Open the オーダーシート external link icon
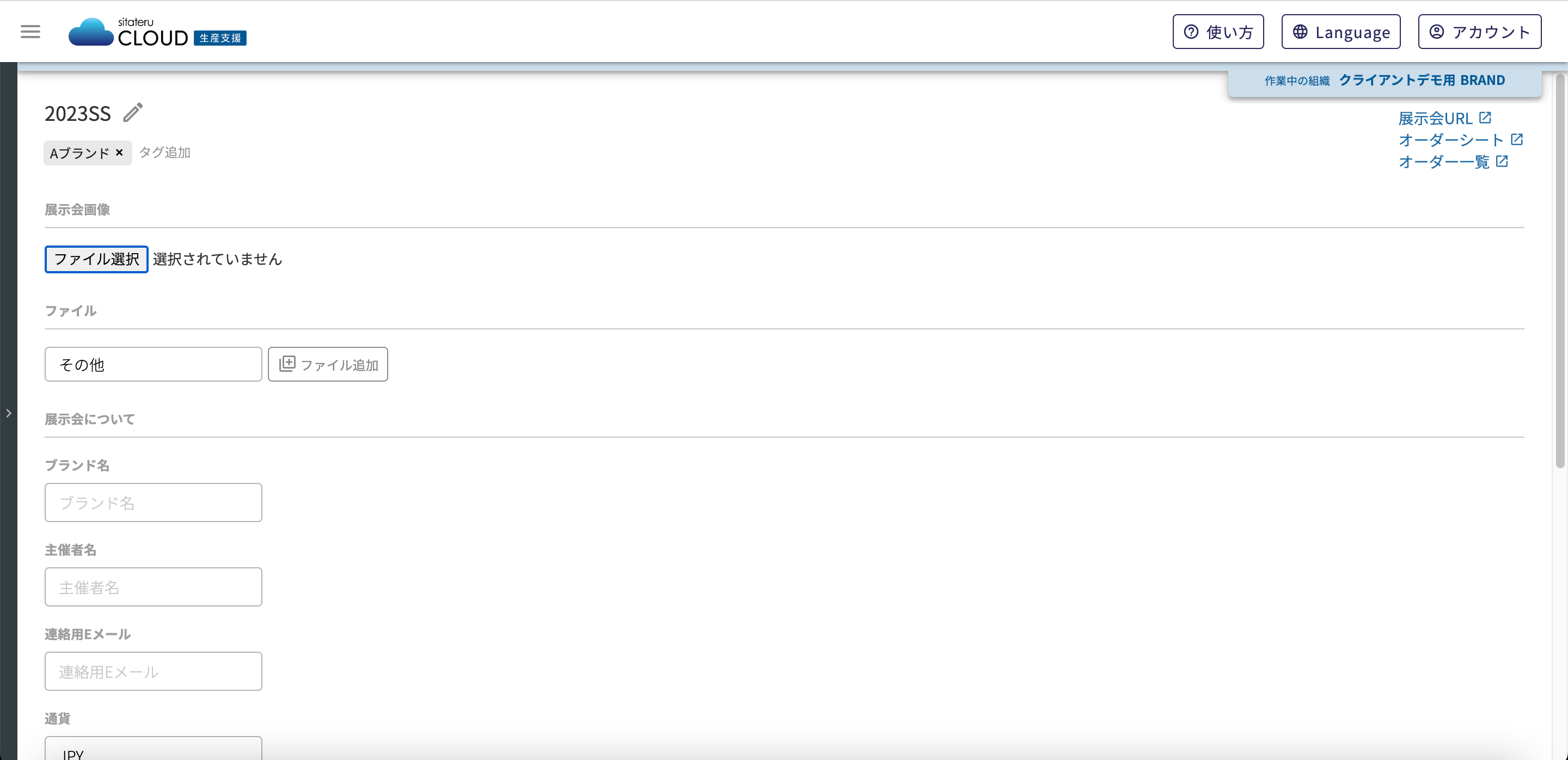Image resolution: width=1568 pixels, height=760 pixels. (1517, 139)
